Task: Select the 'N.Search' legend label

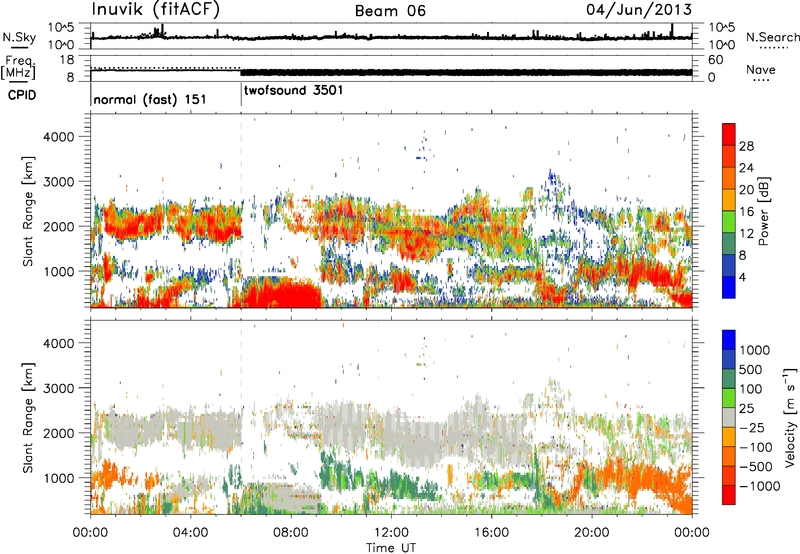Action: (x=773, y=37)
